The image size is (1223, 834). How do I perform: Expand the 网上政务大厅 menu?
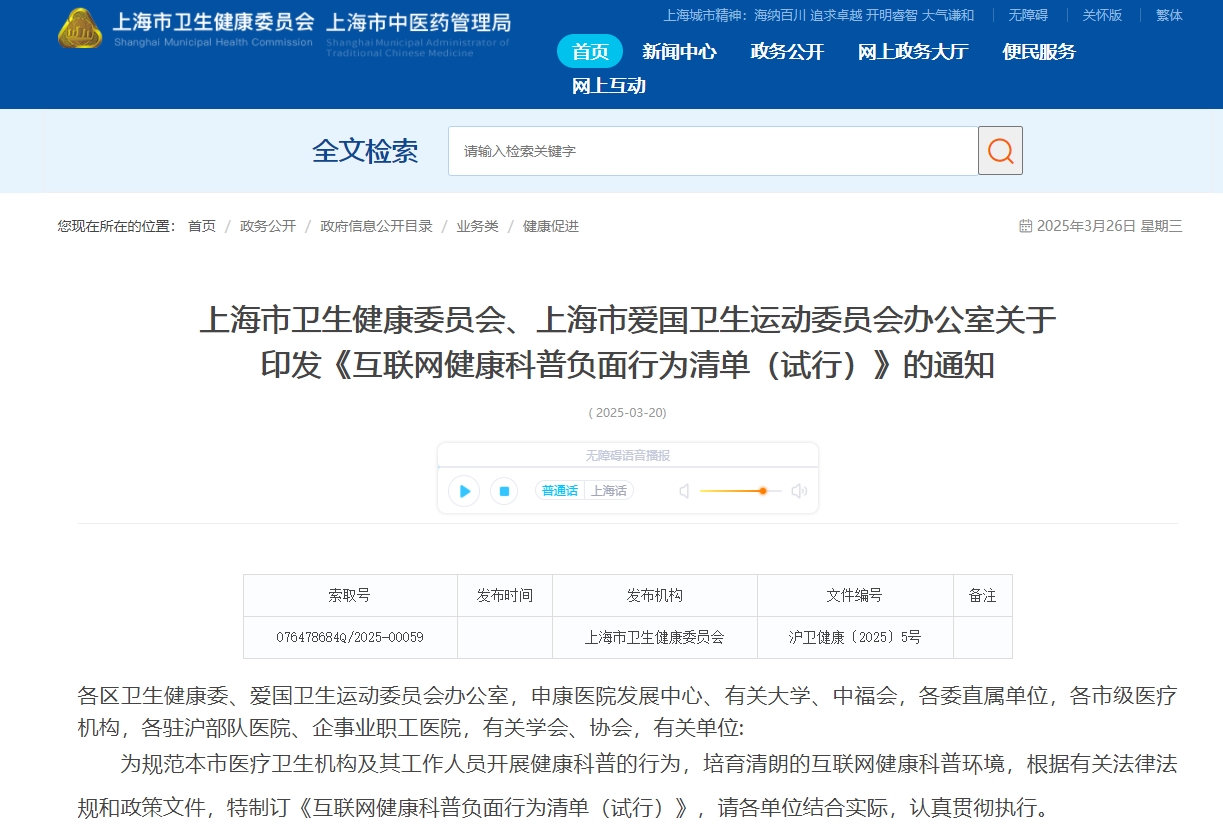point(913,52)
